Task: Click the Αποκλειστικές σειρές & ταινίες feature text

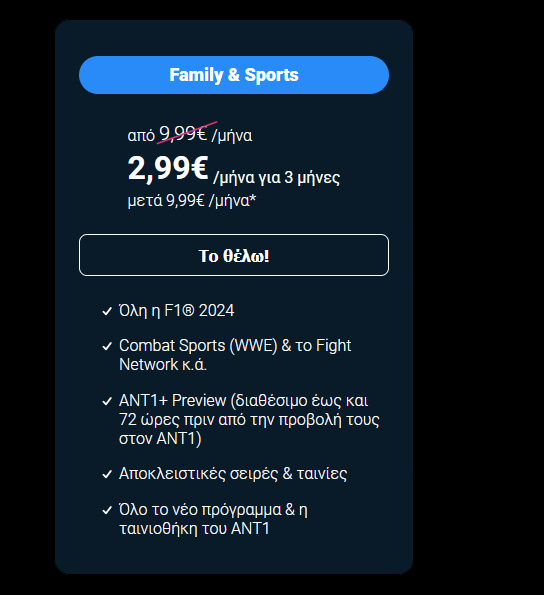Action: (x=233, y=474)
